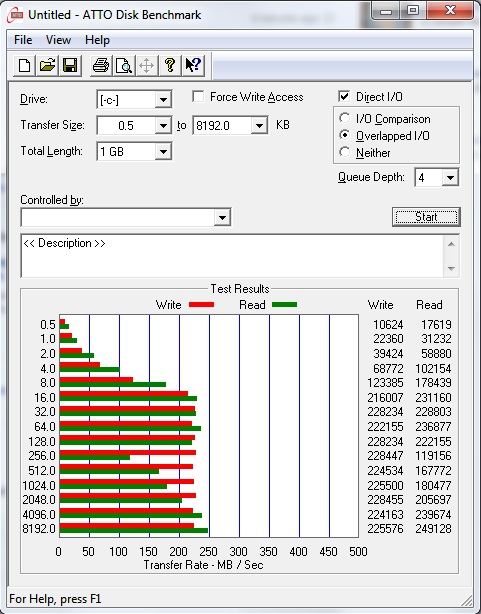Enable Force Write Access checkbox
481x614 pixels.
[x=198, y=96]
